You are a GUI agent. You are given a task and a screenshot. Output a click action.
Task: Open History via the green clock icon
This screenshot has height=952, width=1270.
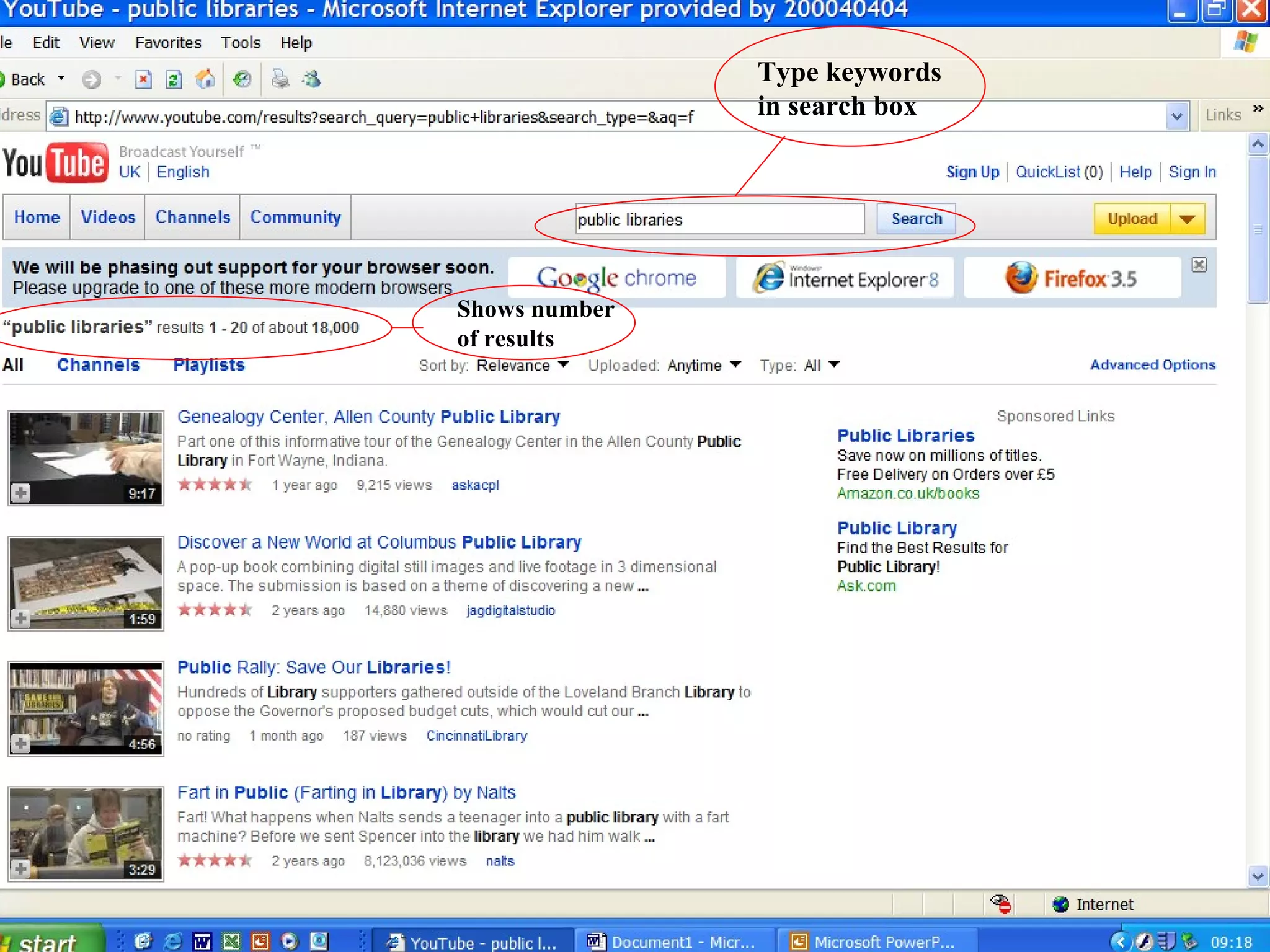pos(242,79)
